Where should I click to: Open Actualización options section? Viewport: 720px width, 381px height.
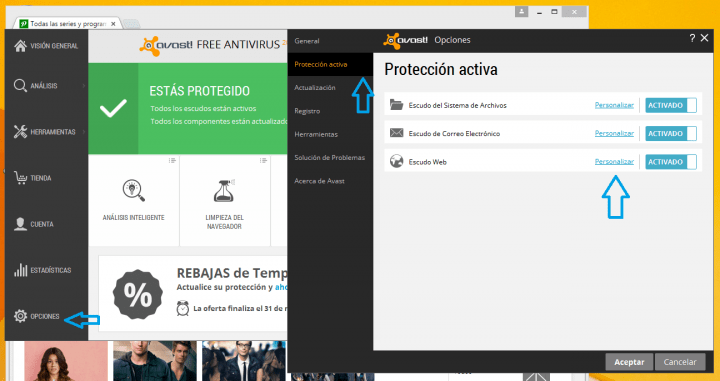click(315, 87)
